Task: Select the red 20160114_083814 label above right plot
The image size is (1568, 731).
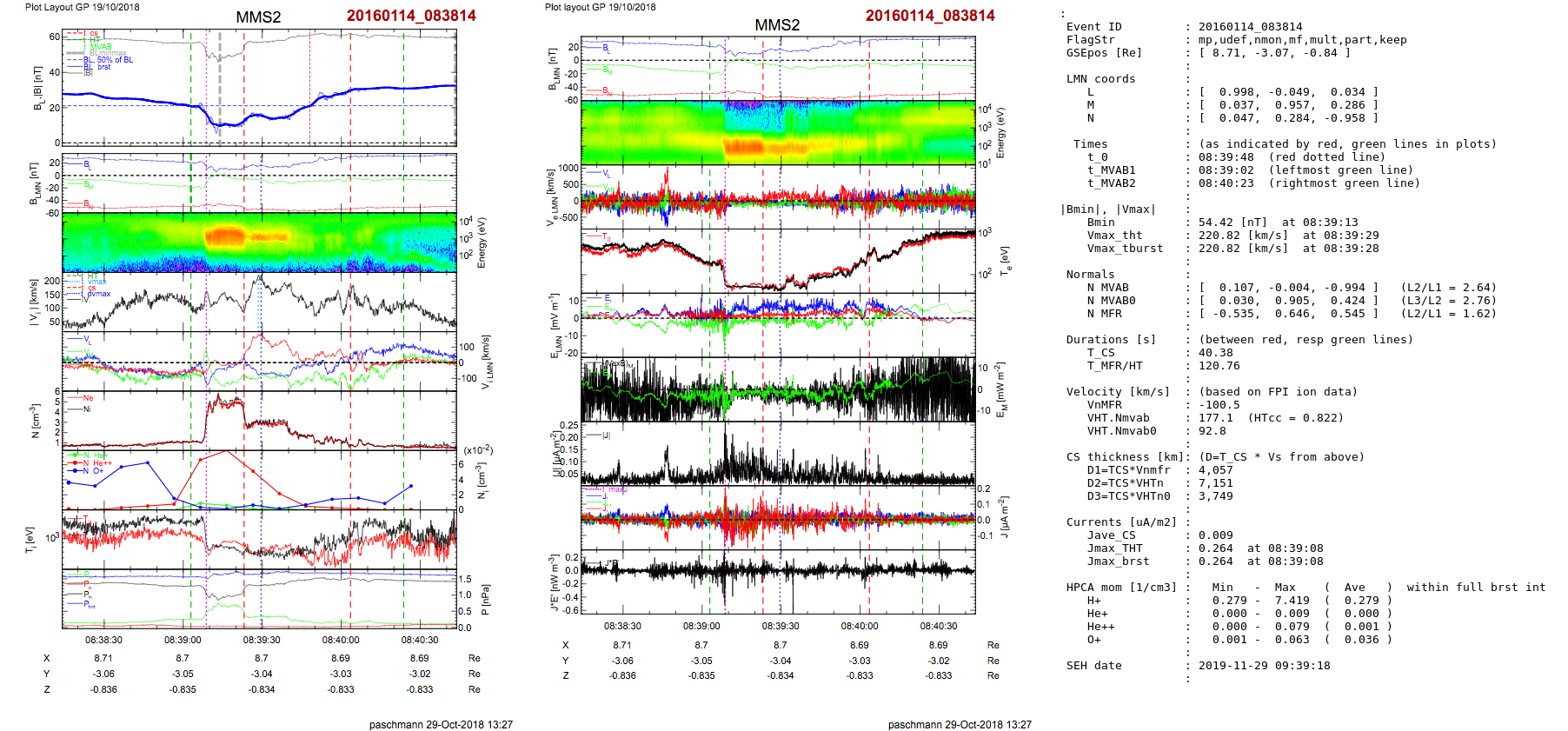Action: pyautogui.click(x=929, y=16)
